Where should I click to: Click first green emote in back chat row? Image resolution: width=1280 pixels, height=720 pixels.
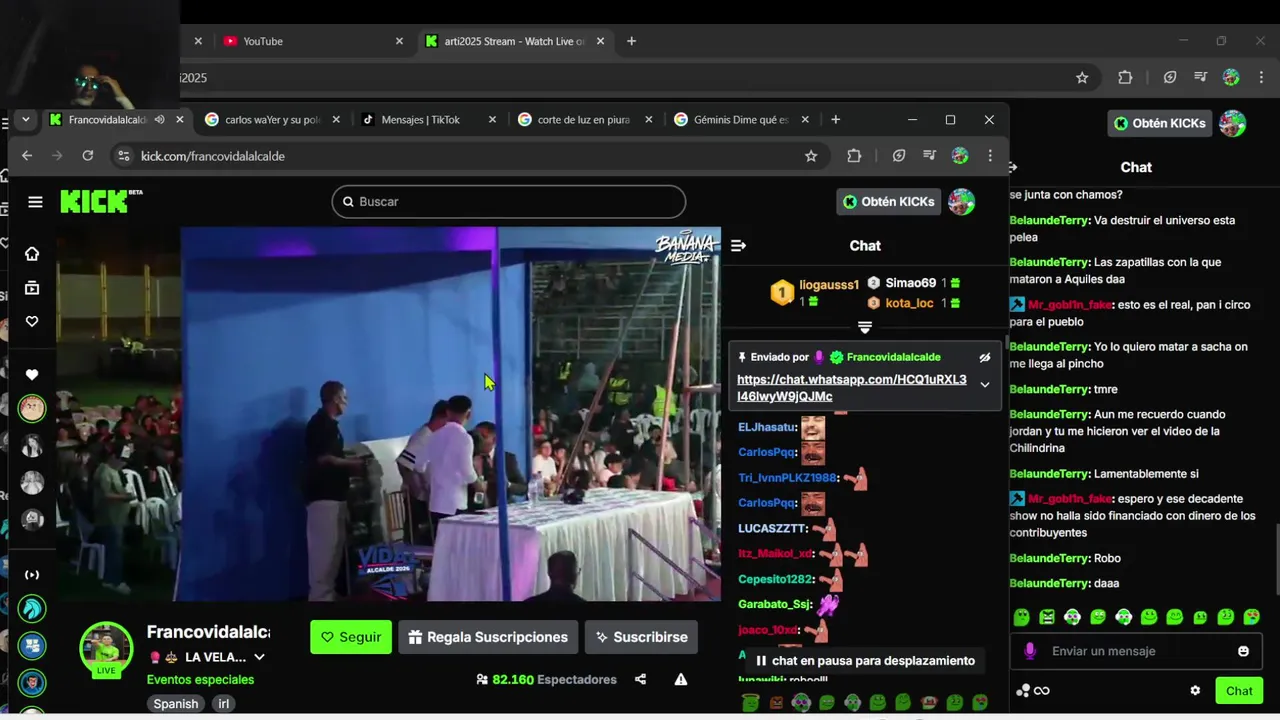coord(1021,617)
